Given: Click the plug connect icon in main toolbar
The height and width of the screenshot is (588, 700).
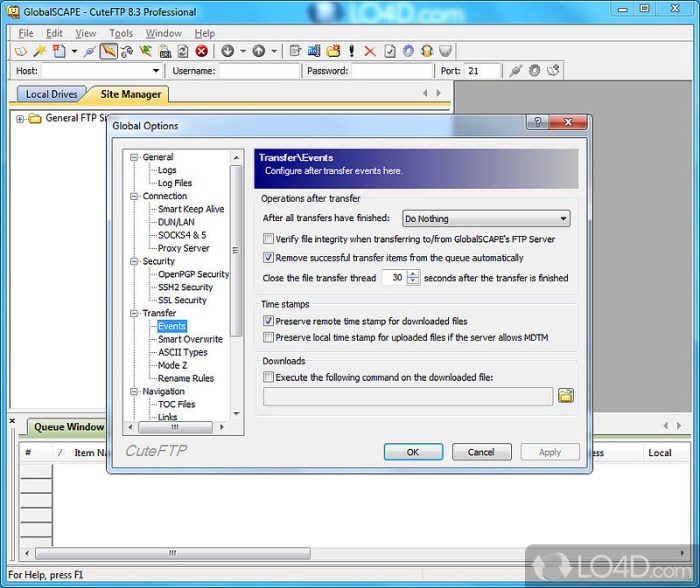Looking at the screenshot, I should 89,51.
